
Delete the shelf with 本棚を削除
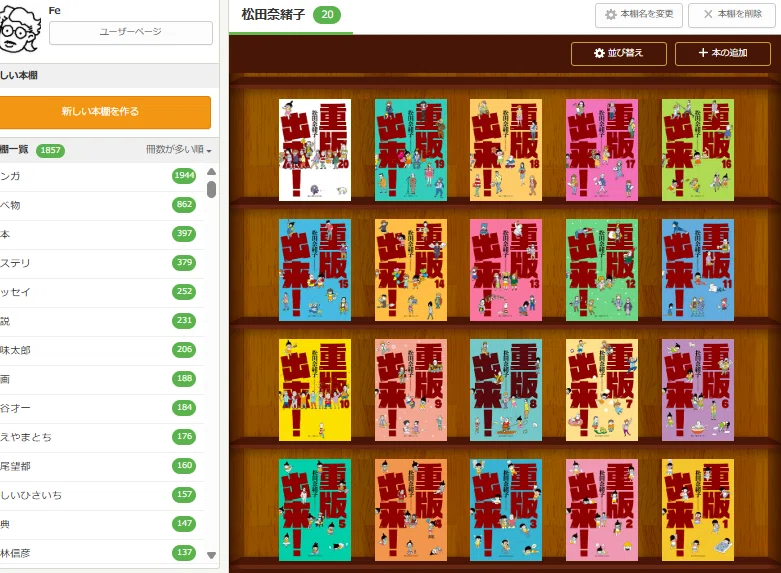click(732, 15)
